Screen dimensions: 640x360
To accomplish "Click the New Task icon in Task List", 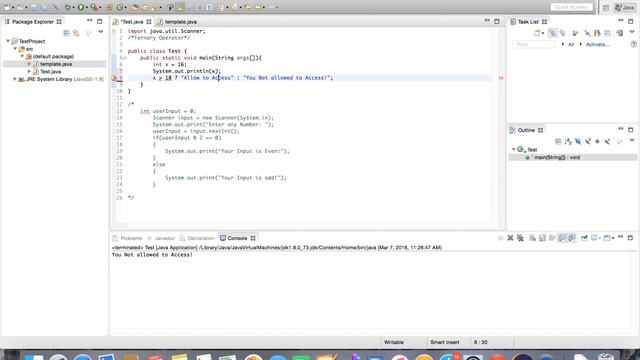I will pyautogui.click(x=537, y=33).
